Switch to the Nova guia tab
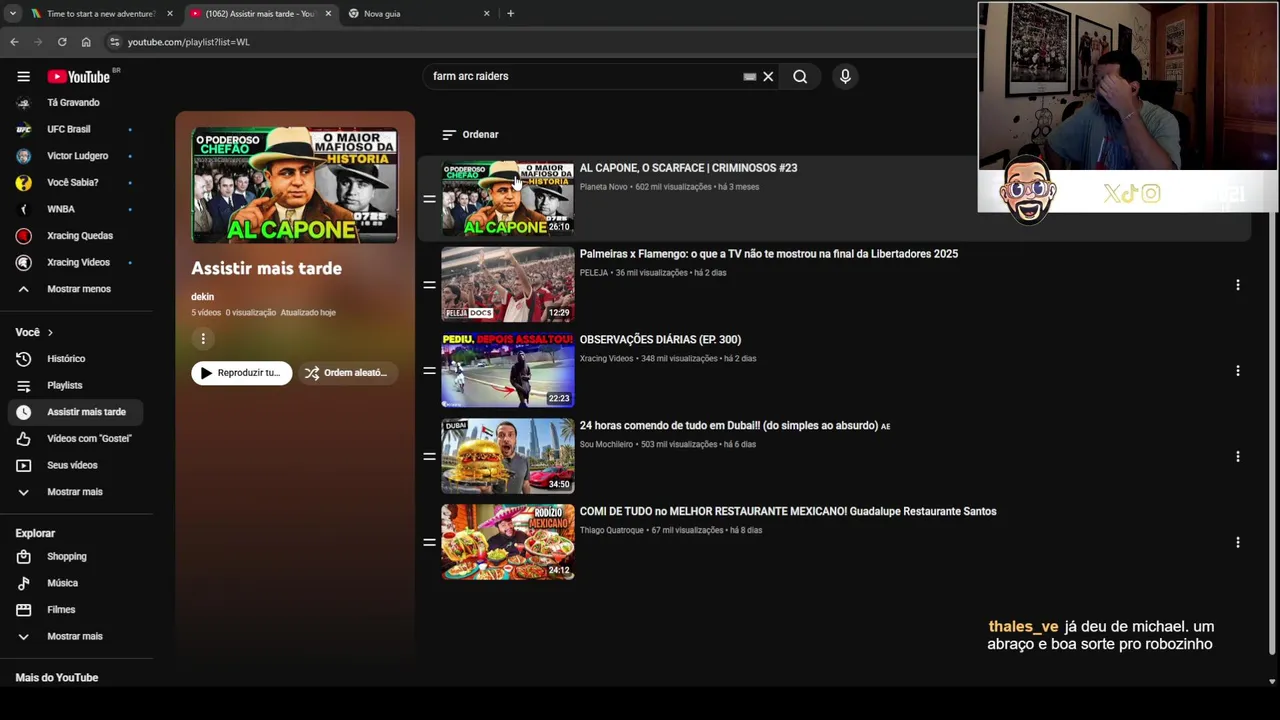This screenshot has width=1280, height=720. coord(418,13)
